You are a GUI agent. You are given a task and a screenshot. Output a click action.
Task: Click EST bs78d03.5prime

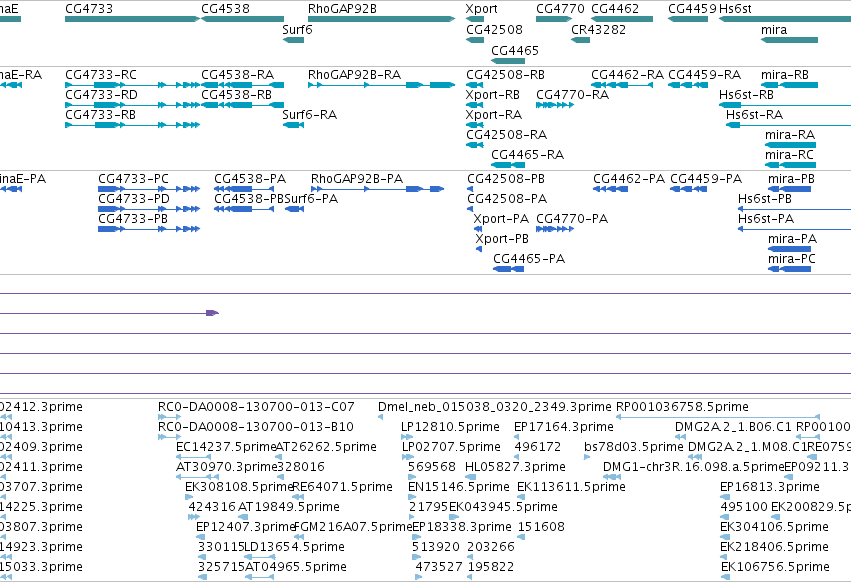(633, 447)
